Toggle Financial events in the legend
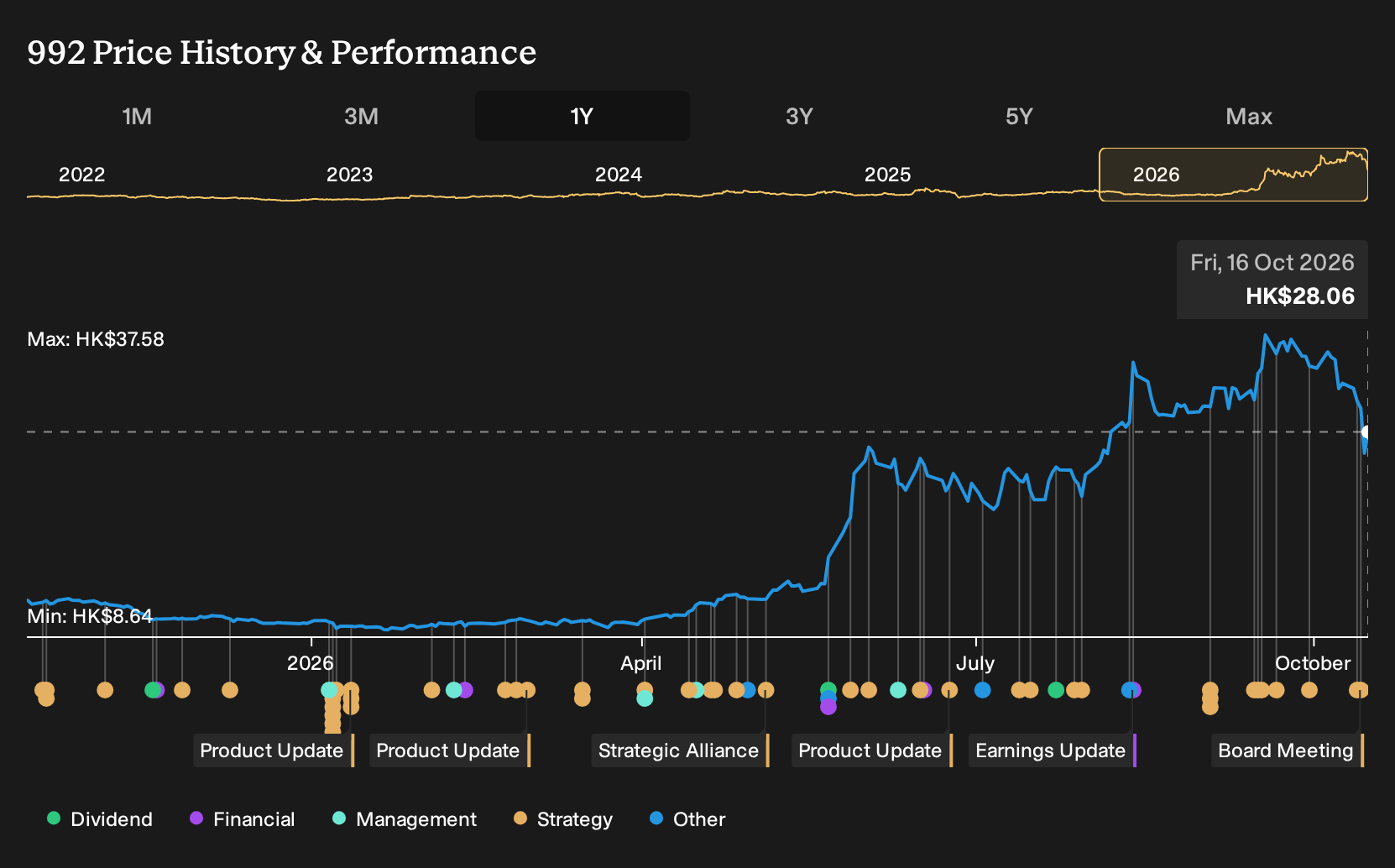The width and height of the screenshot is (1395, 868). [243, 819]
